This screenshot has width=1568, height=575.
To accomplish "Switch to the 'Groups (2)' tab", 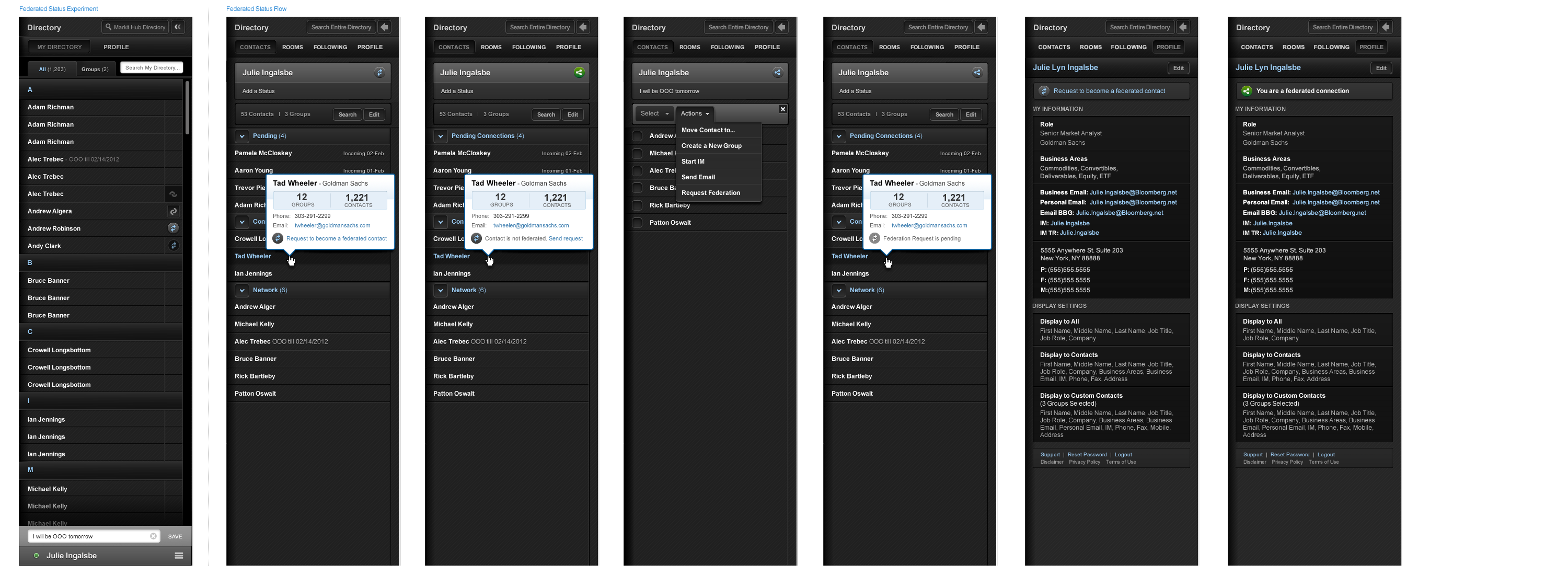I will (x=95, y=69).
